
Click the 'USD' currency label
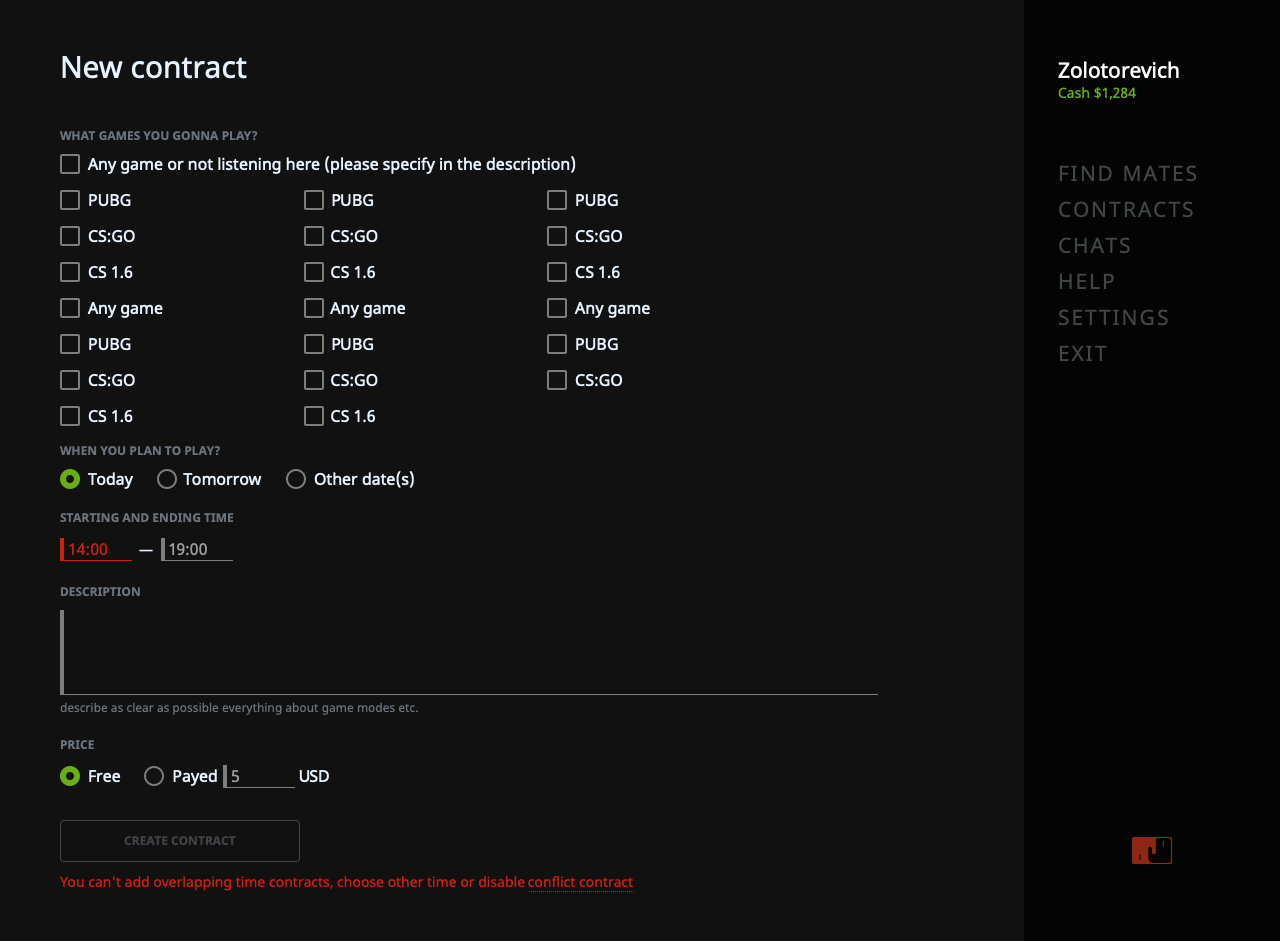pyautogui.click(x=314, y=776)
